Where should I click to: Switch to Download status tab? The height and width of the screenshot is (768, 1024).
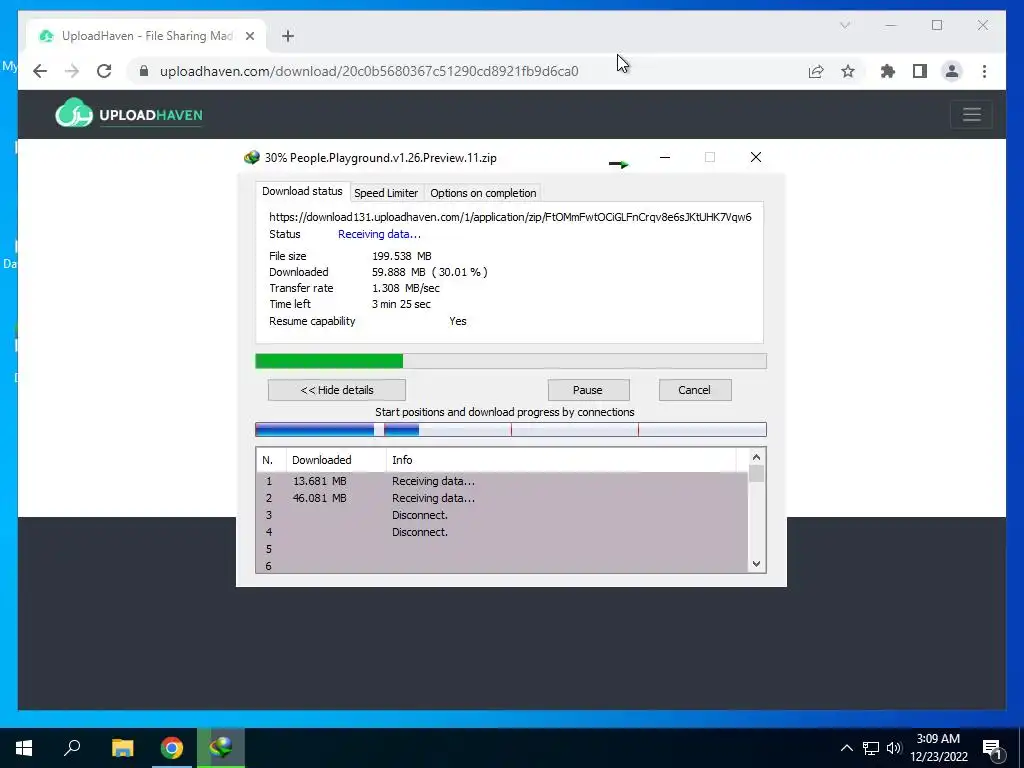point(302,191)
